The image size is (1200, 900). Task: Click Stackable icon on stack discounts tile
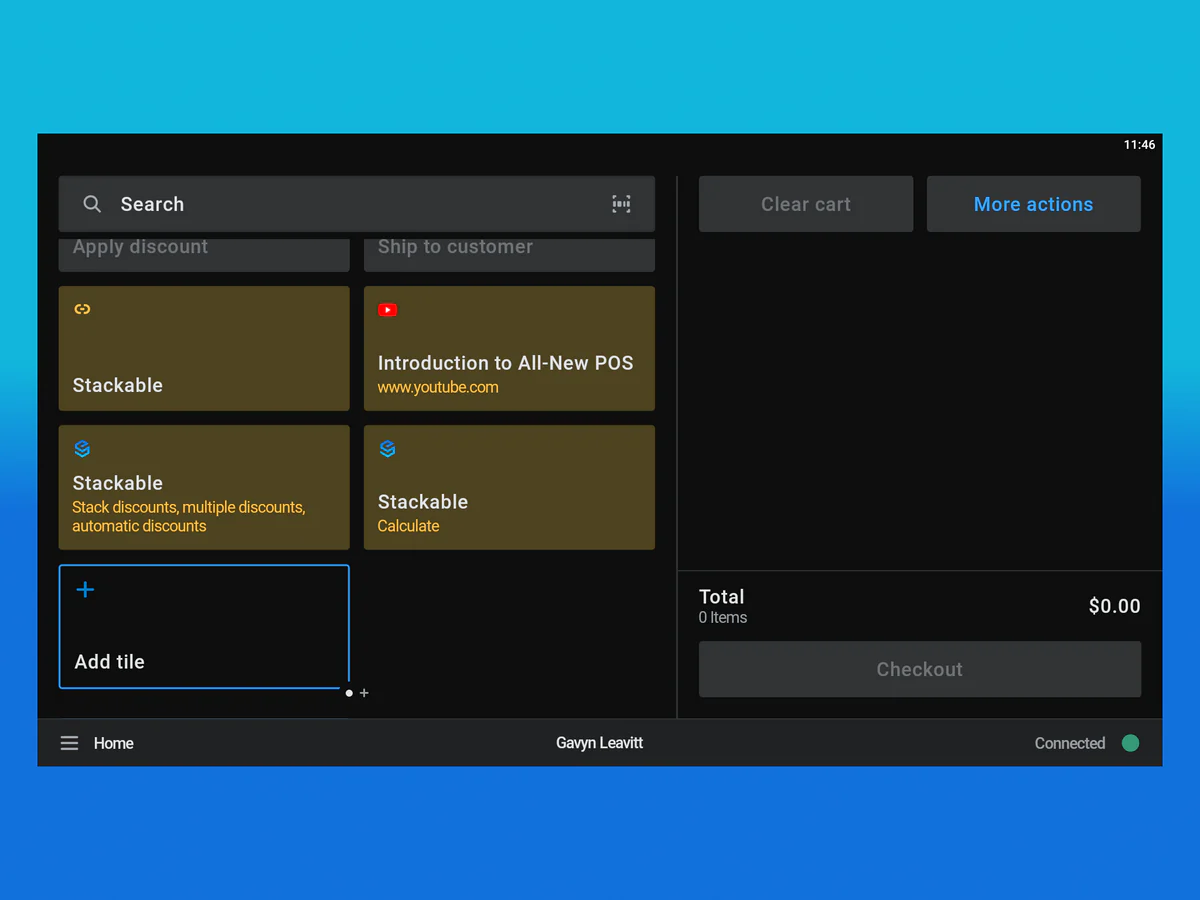click(83, 449)
